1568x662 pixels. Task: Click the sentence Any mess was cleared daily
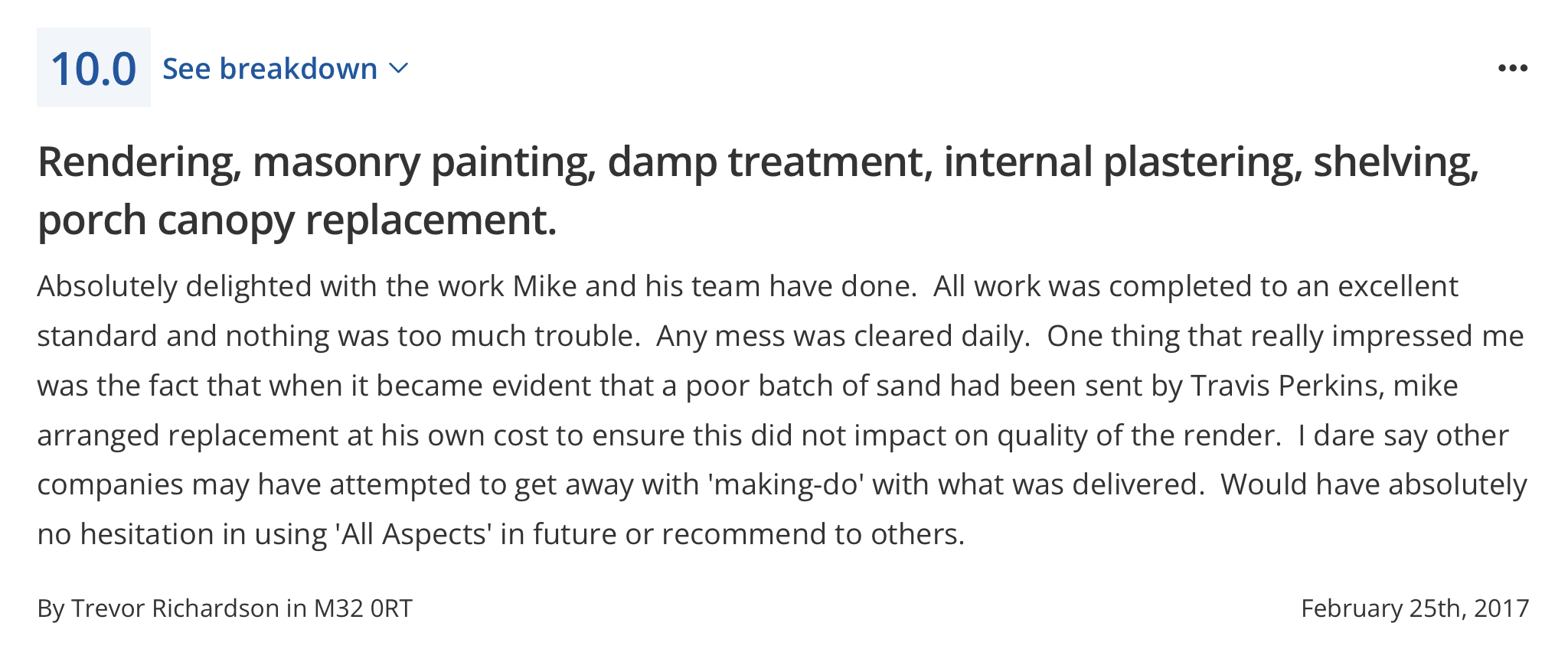(x=843, y=337)
